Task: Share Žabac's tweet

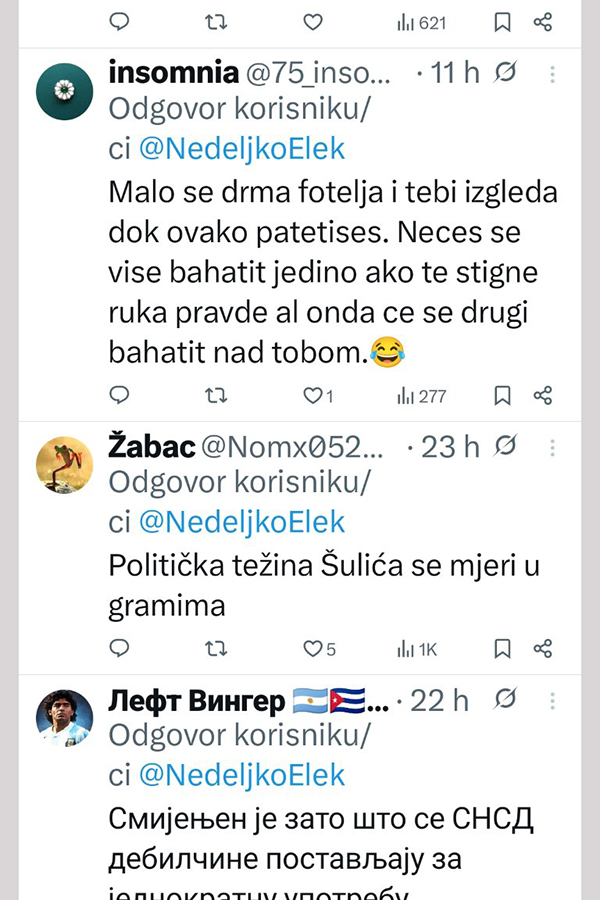Action: click(x=543, y=649)
